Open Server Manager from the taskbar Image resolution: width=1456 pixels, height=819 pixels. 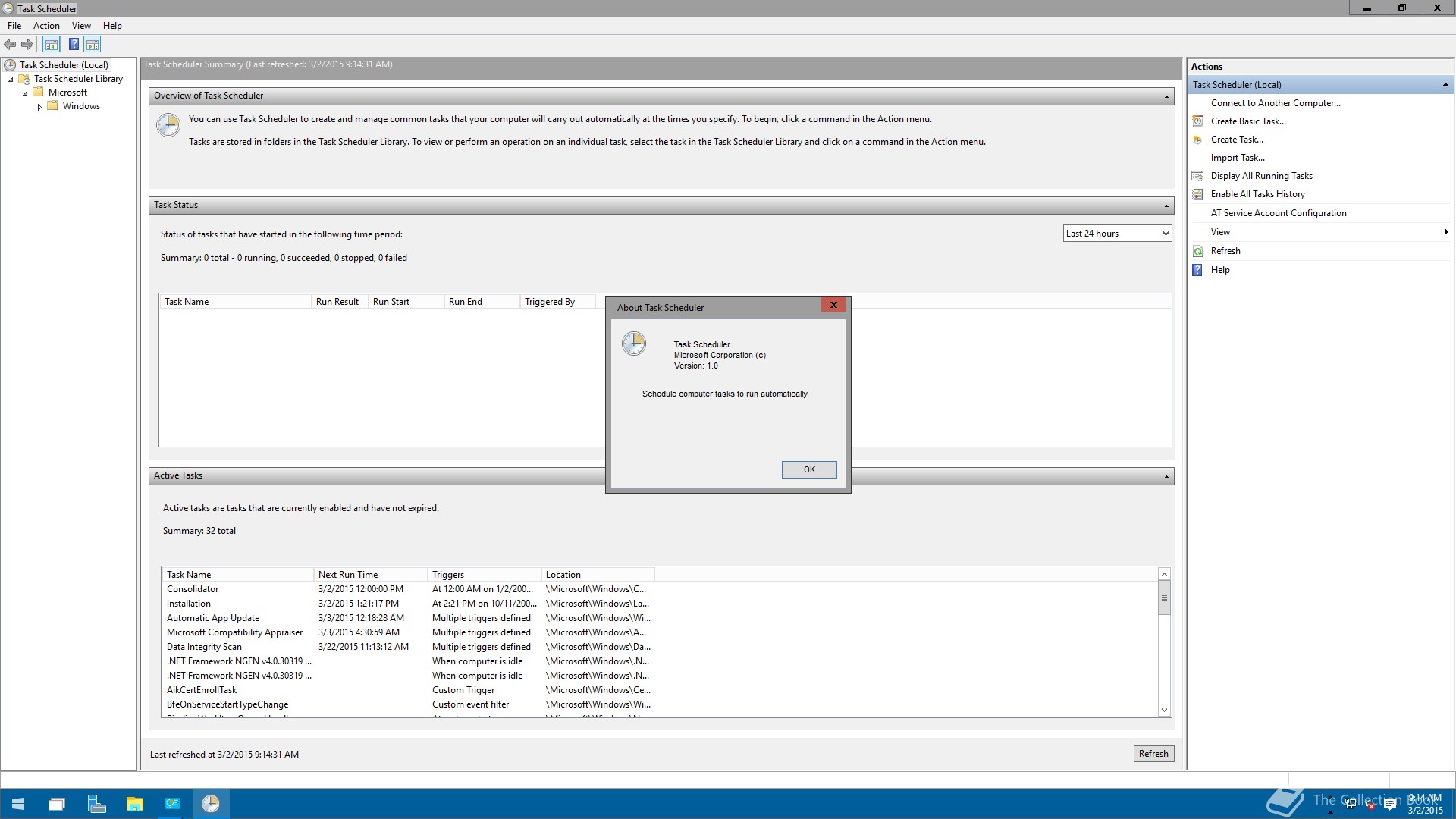tap(96, 804)
